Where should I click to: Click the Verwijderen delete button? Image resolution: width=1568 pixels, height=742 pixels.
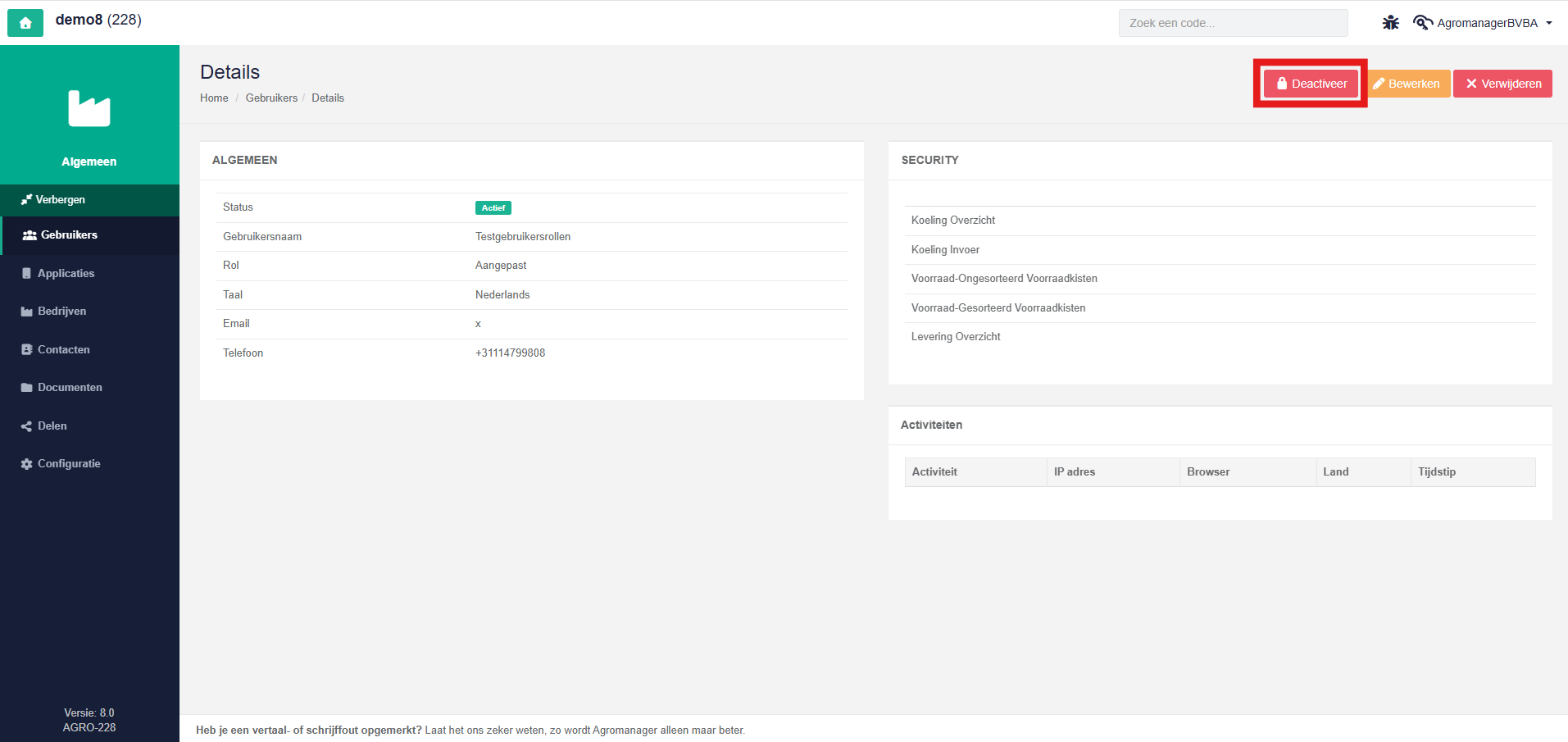pyautogui.click(x=1502, y=84)
